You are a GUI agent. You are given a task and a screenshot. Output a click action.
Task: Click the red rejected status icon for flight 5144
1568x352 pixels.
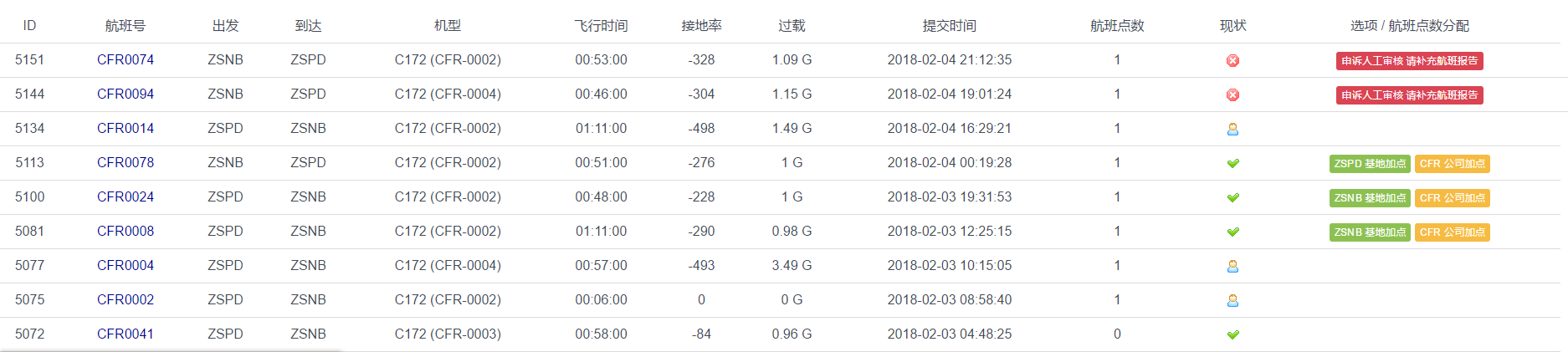1232,94
